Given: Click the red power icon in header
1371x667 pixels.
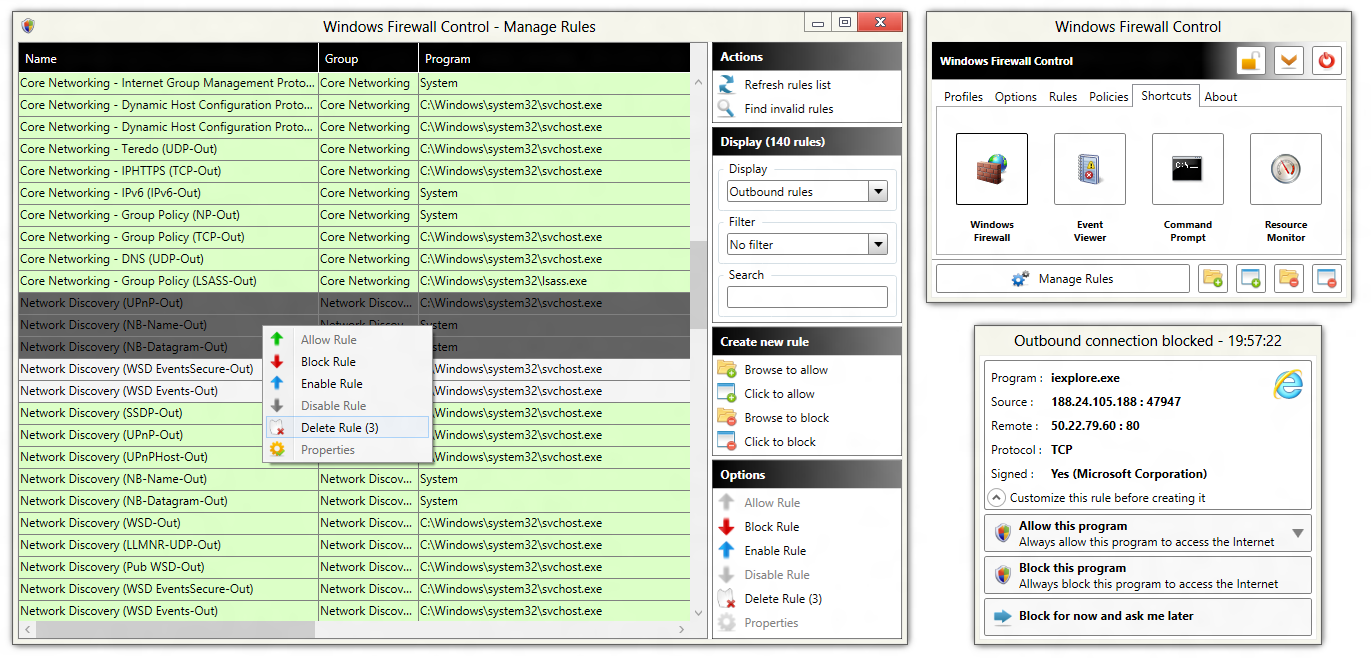Looking at the screenshot, I should click(x=1327, y=61).
